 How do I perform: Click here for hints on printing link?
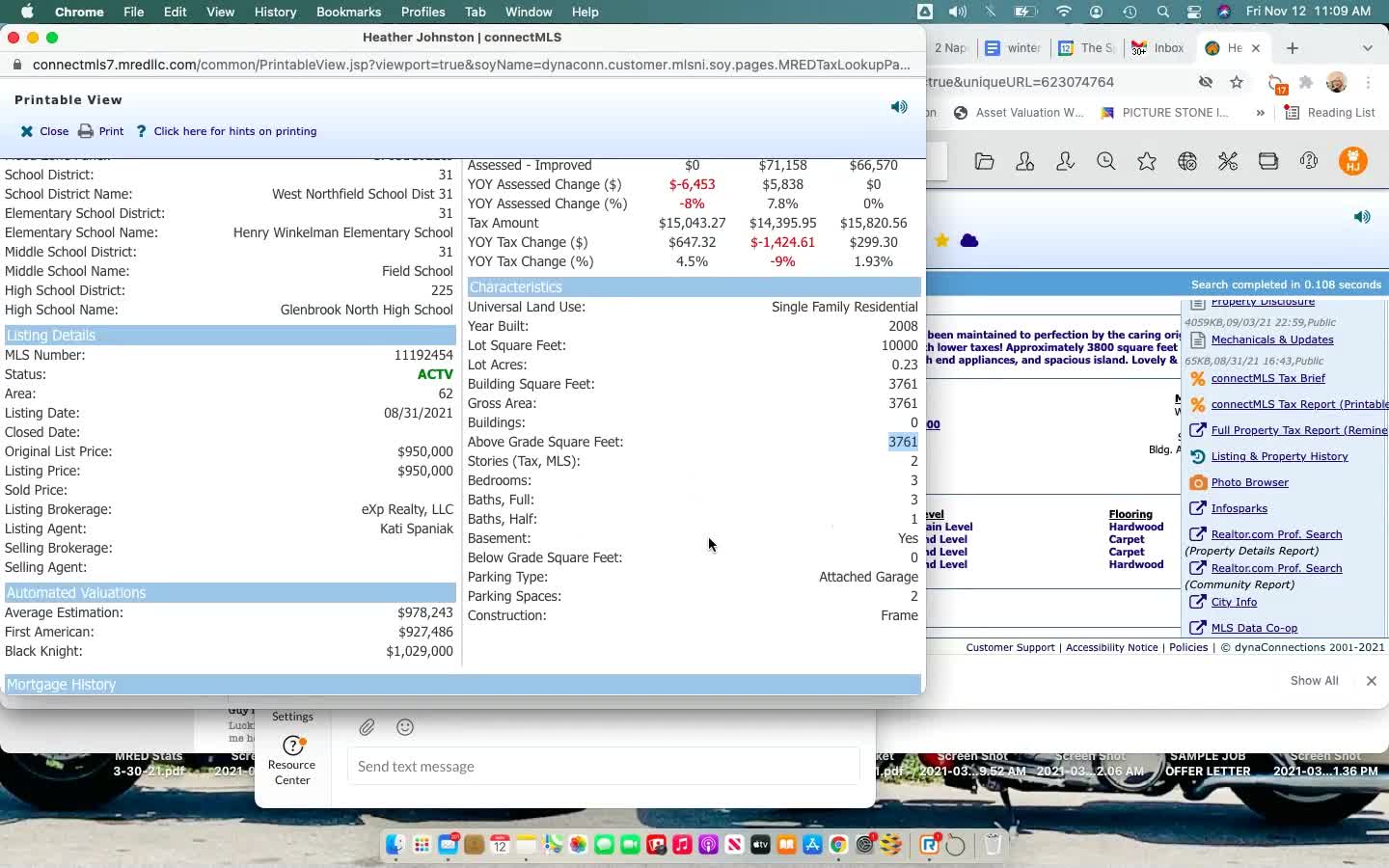[235, 131]
